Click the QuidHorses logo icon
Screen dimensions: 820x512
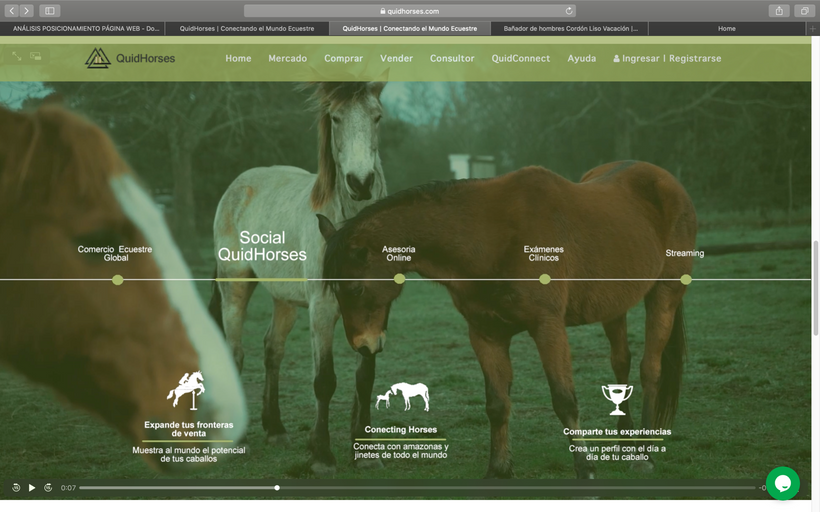point(98,58)
